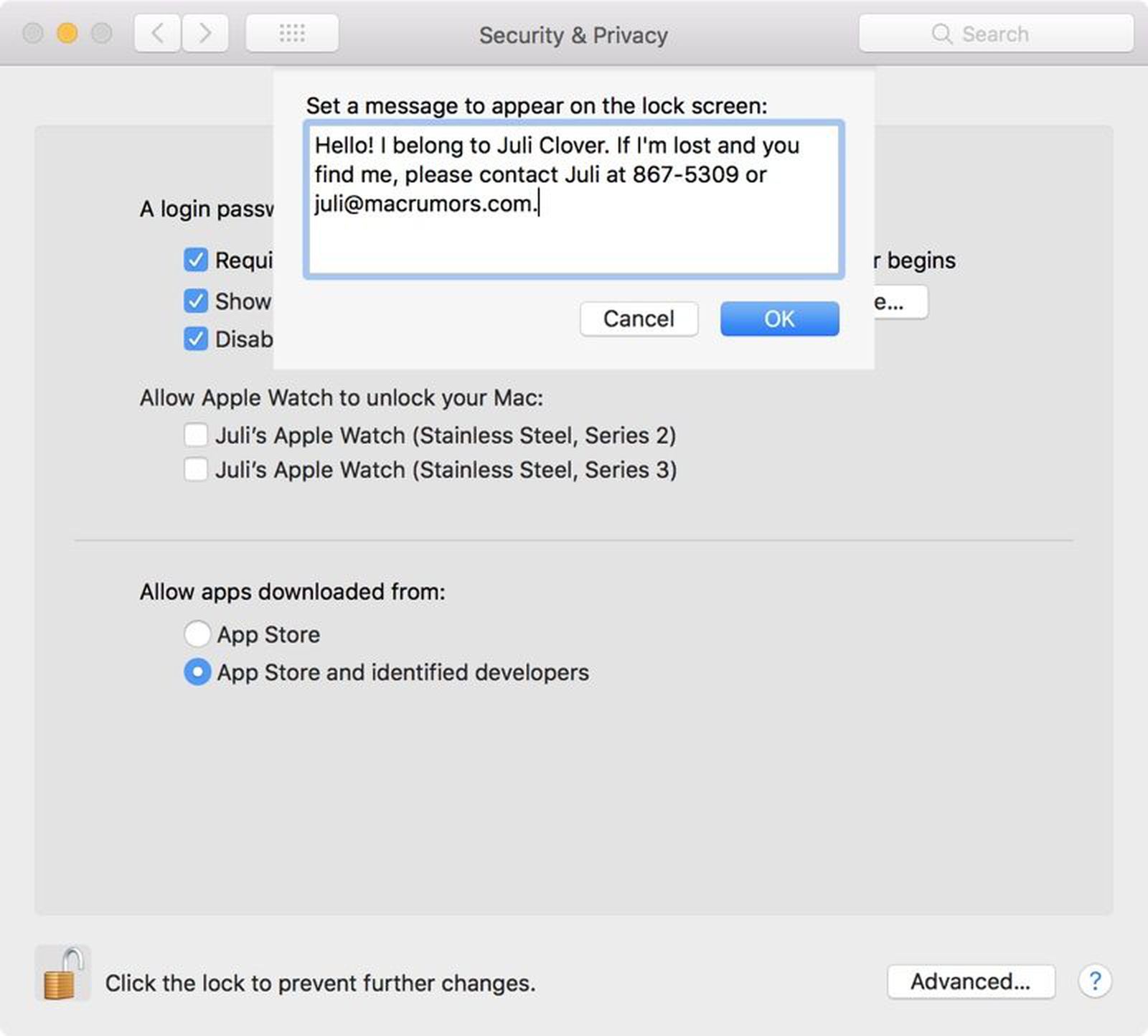Click the back navigation arrow
1148x1036 pixels.
pyautogui.click(x=156, y=33)
